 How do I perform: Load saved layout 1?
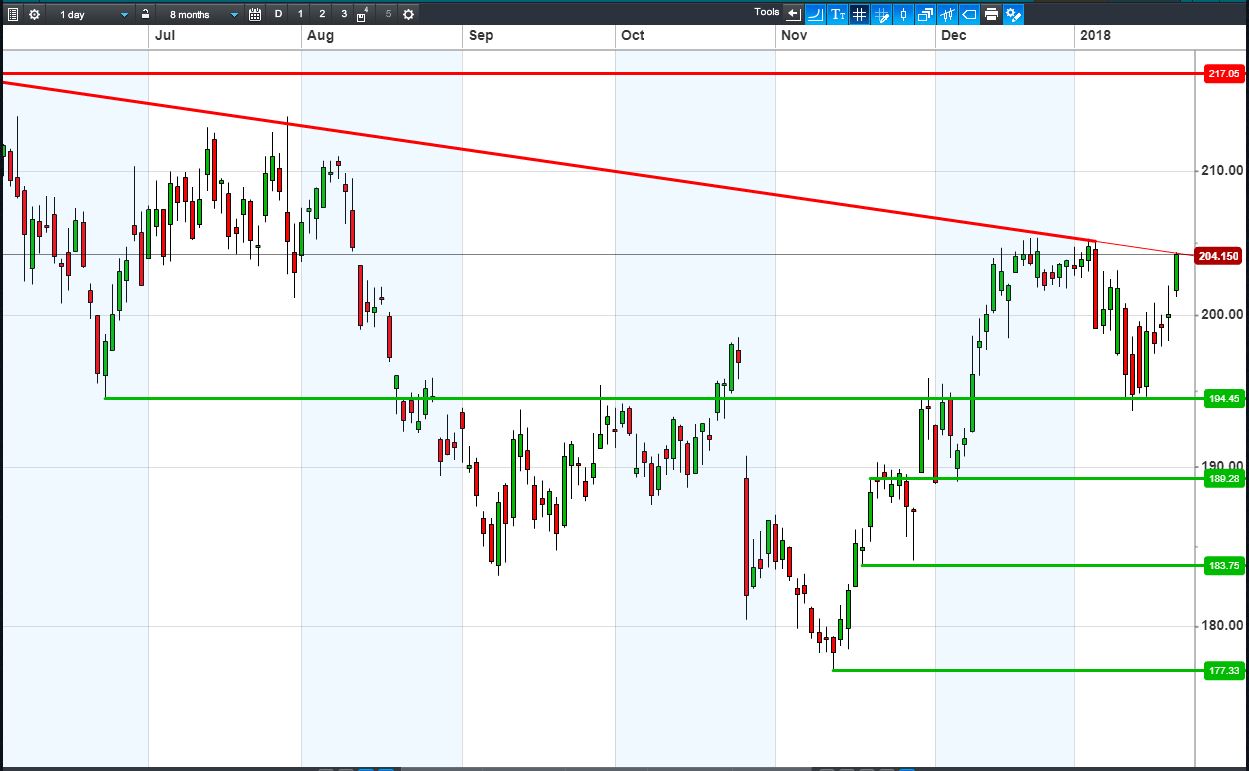click(301, 14)
